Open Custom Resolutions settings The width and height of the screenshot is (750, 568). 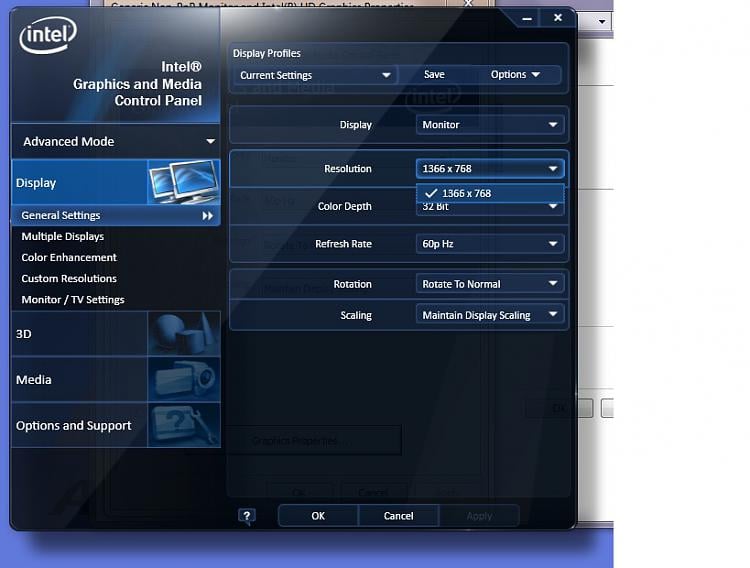(x=69, y=278)
